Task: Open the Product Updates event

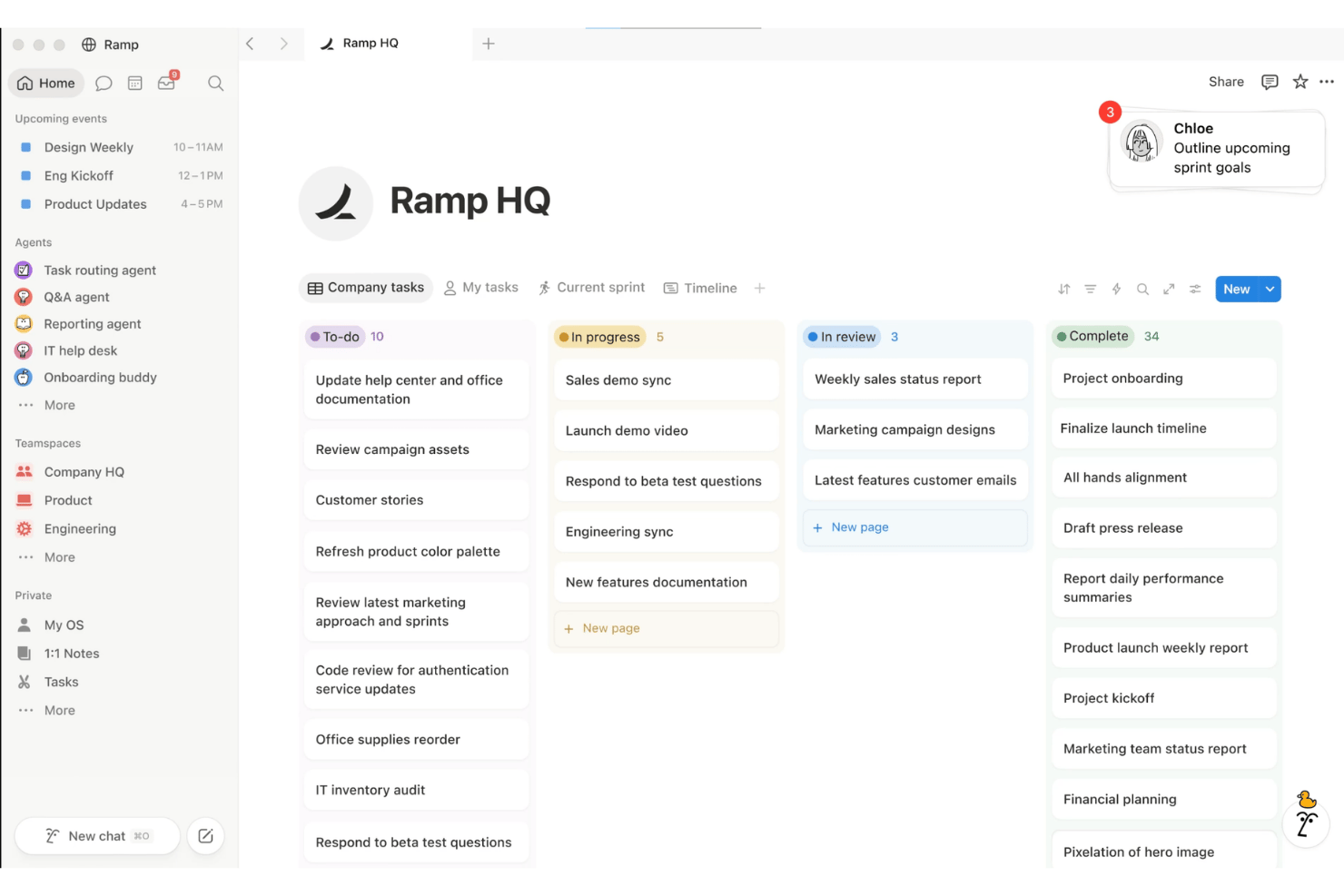Action: coord(120,204)
